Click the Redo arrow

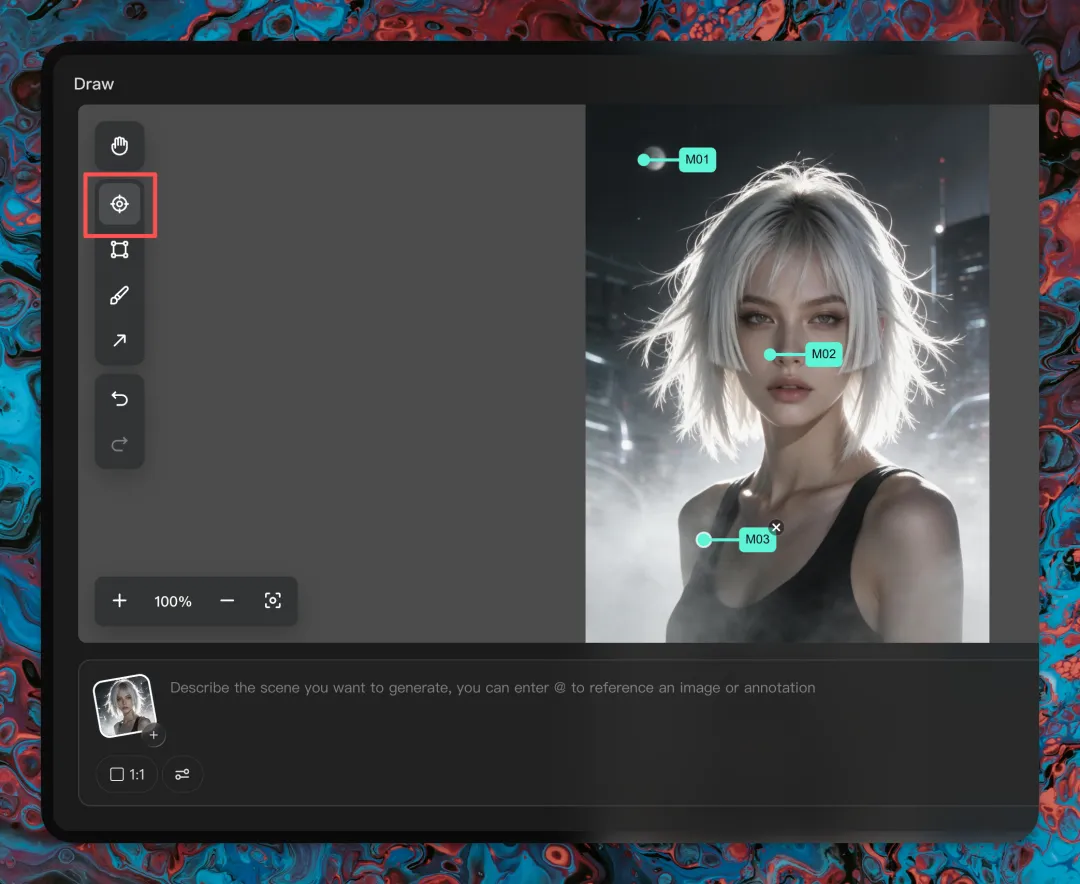point(119,444)
